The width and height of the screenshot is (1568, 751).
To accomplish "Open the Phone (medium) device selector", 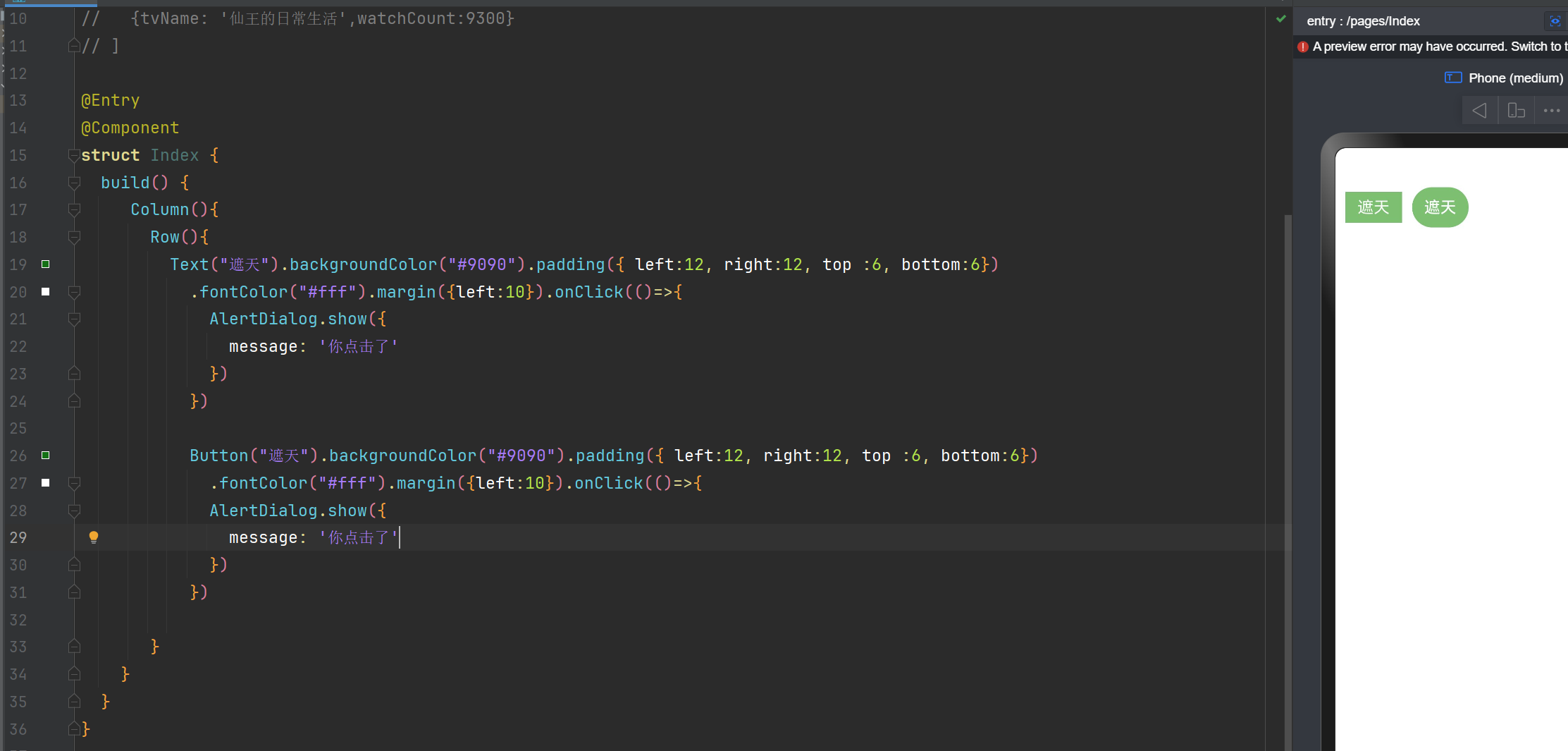I will point(1516,78).
